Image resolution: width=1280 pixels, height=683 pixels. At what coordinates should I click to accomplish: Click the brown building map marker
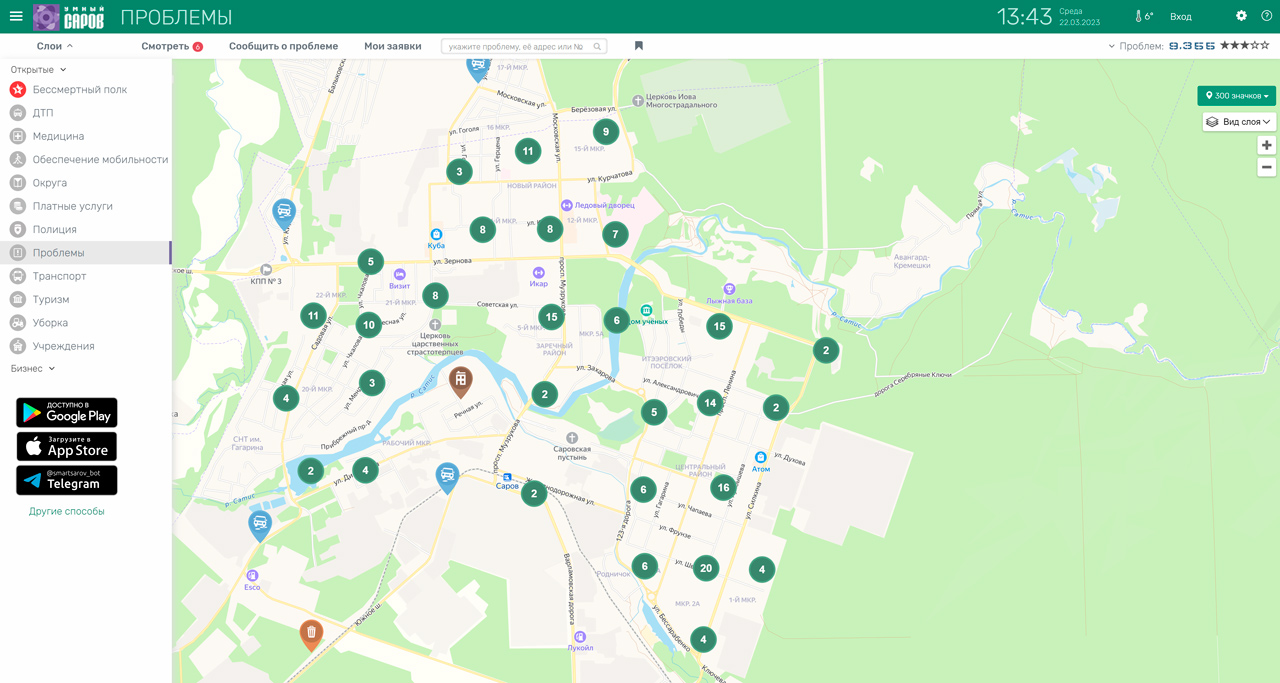click(460, 381)
